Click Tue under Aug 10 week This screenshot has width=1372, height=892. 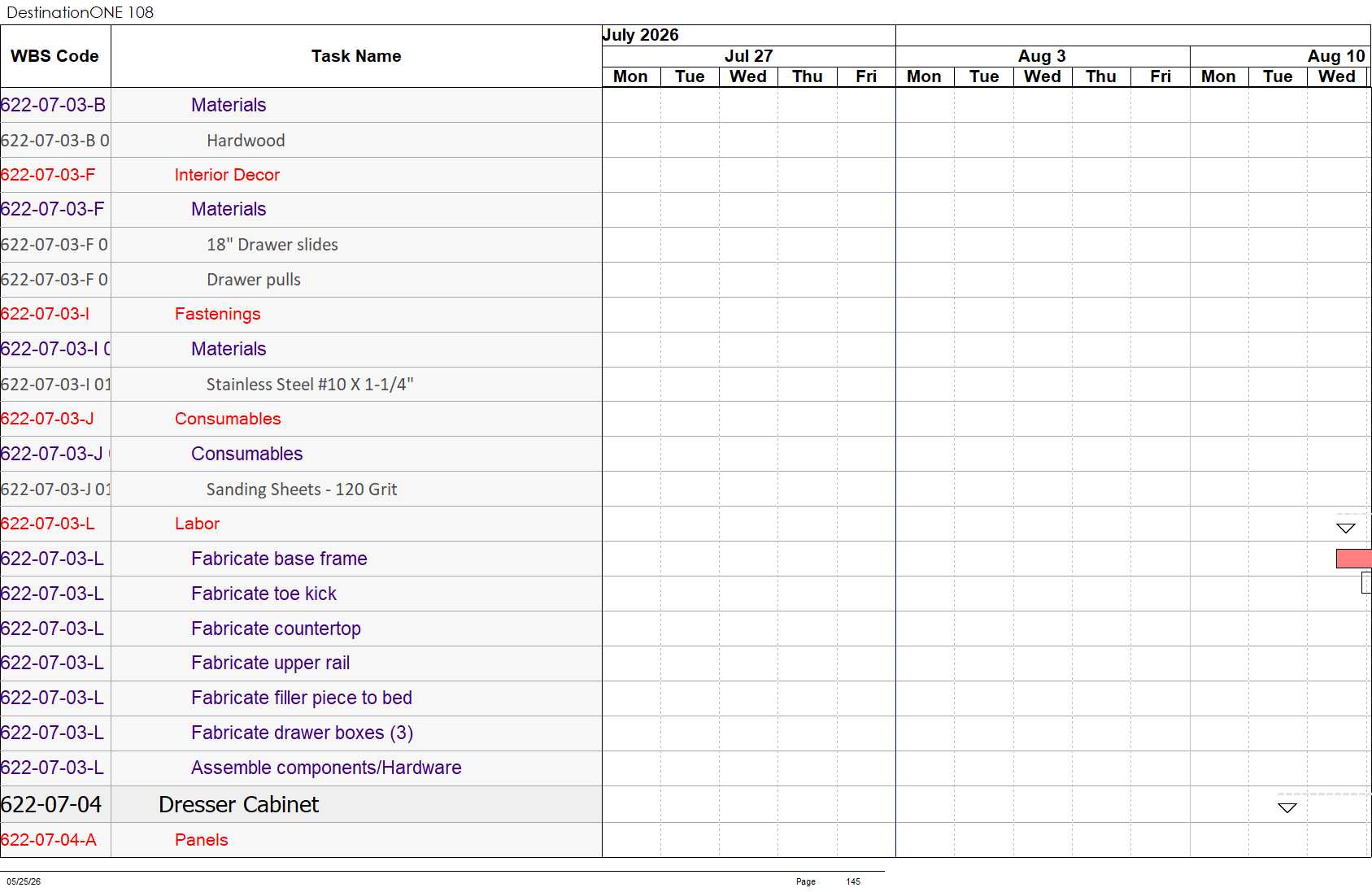[x=1278, y=76]
